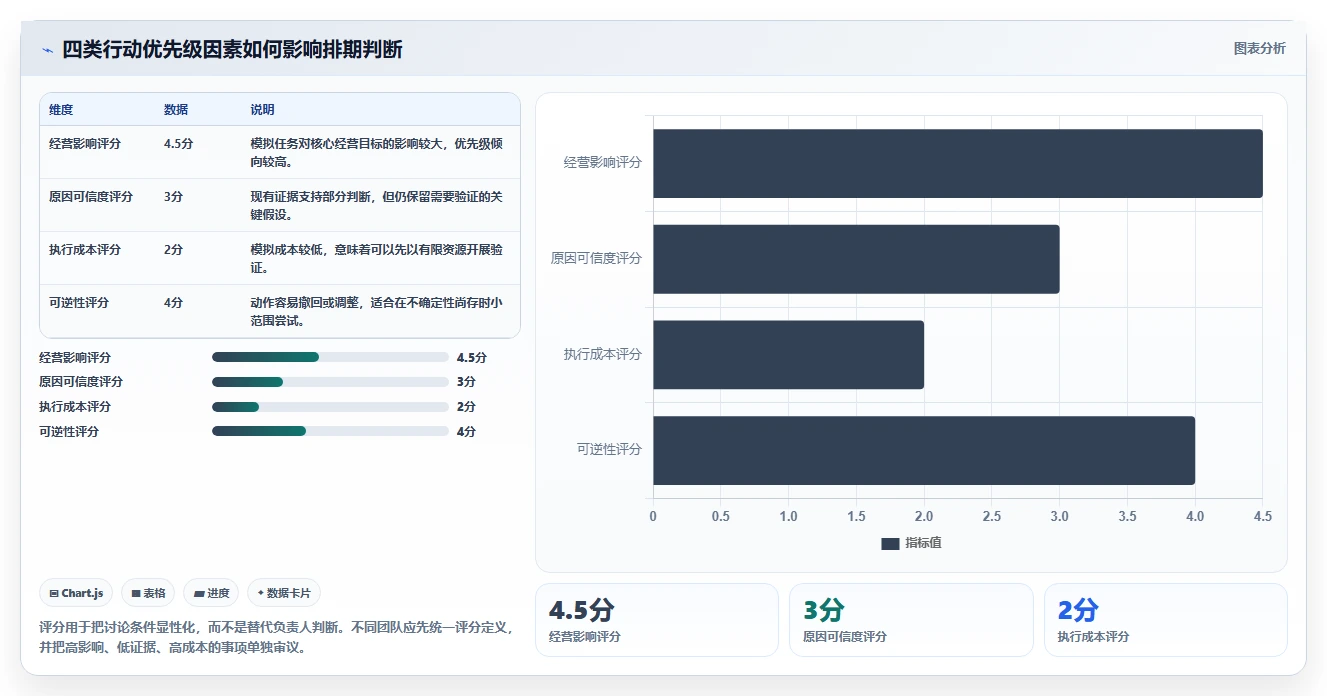The height and width of the screenshot is (696, 1327).
Task: Click the footnote paragraph starting 评分用于
Action: pyautogui.click(x=276, y=637)
